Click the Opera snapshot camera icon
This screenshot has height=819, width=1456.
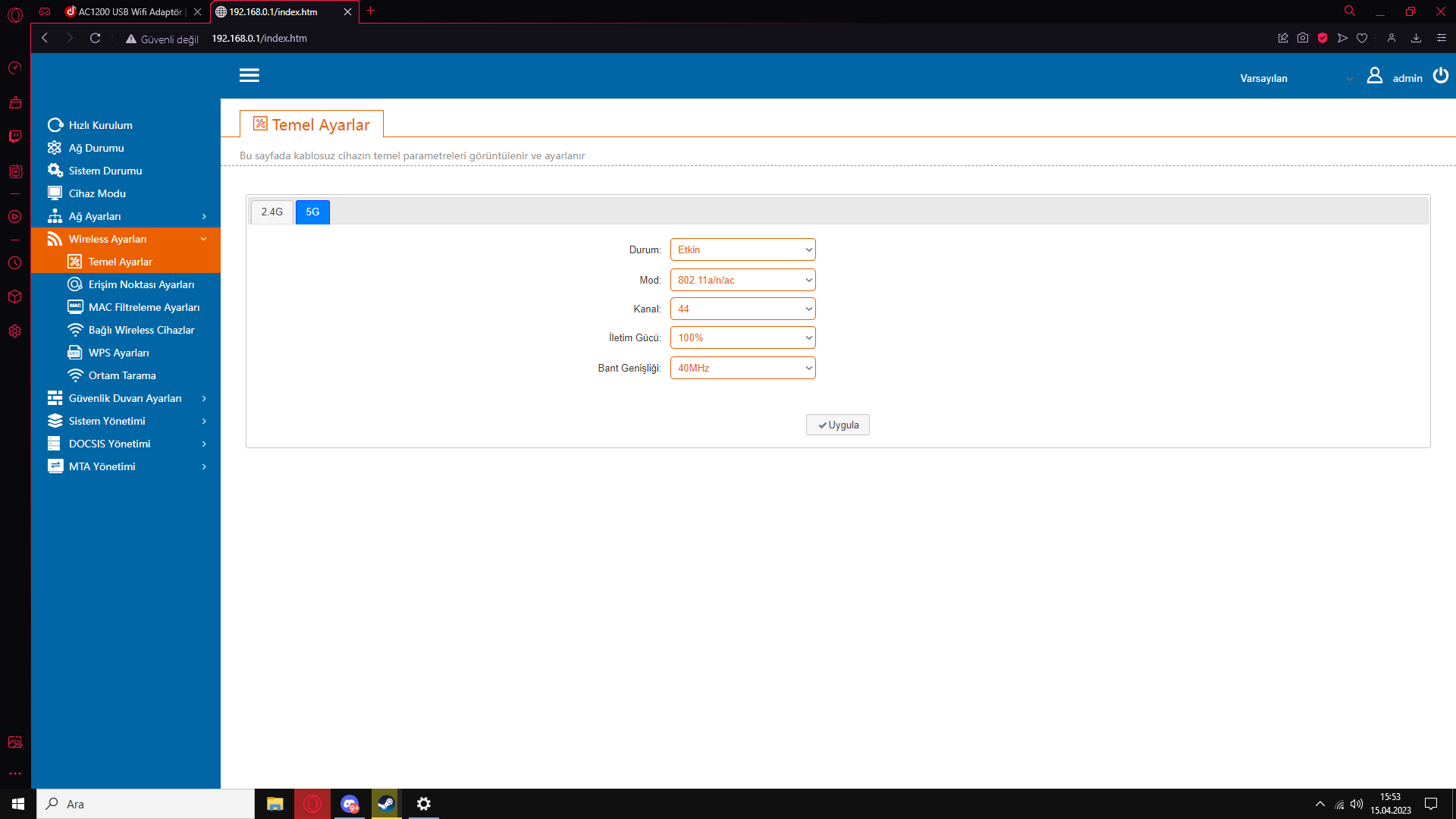point(1302,38)
